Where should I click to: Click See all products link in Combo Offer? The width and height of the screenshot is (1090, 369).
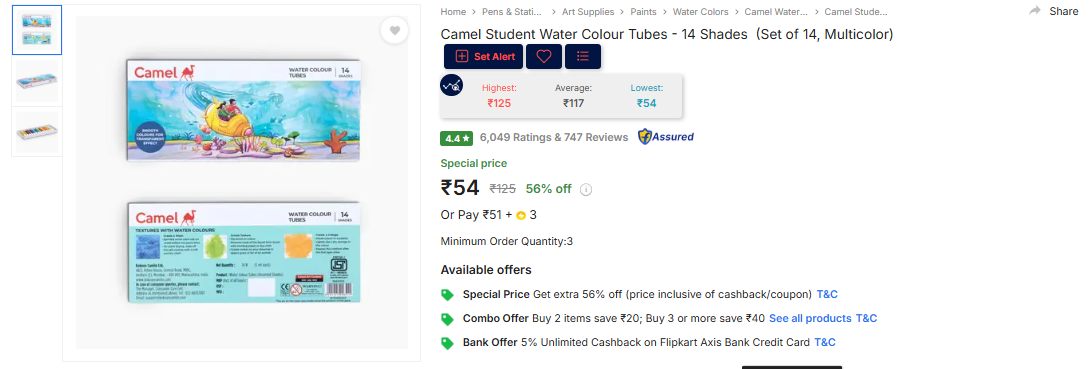[810, 318]
